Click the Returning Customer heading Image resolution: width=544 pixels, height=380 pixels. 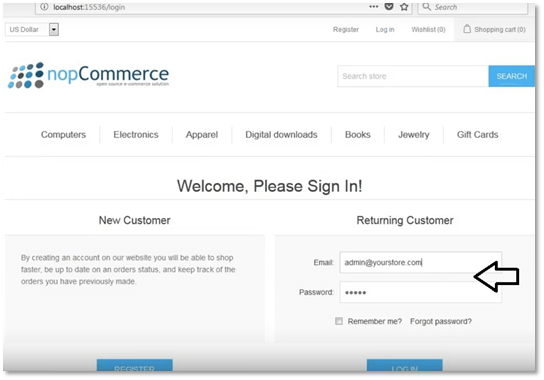405,220
